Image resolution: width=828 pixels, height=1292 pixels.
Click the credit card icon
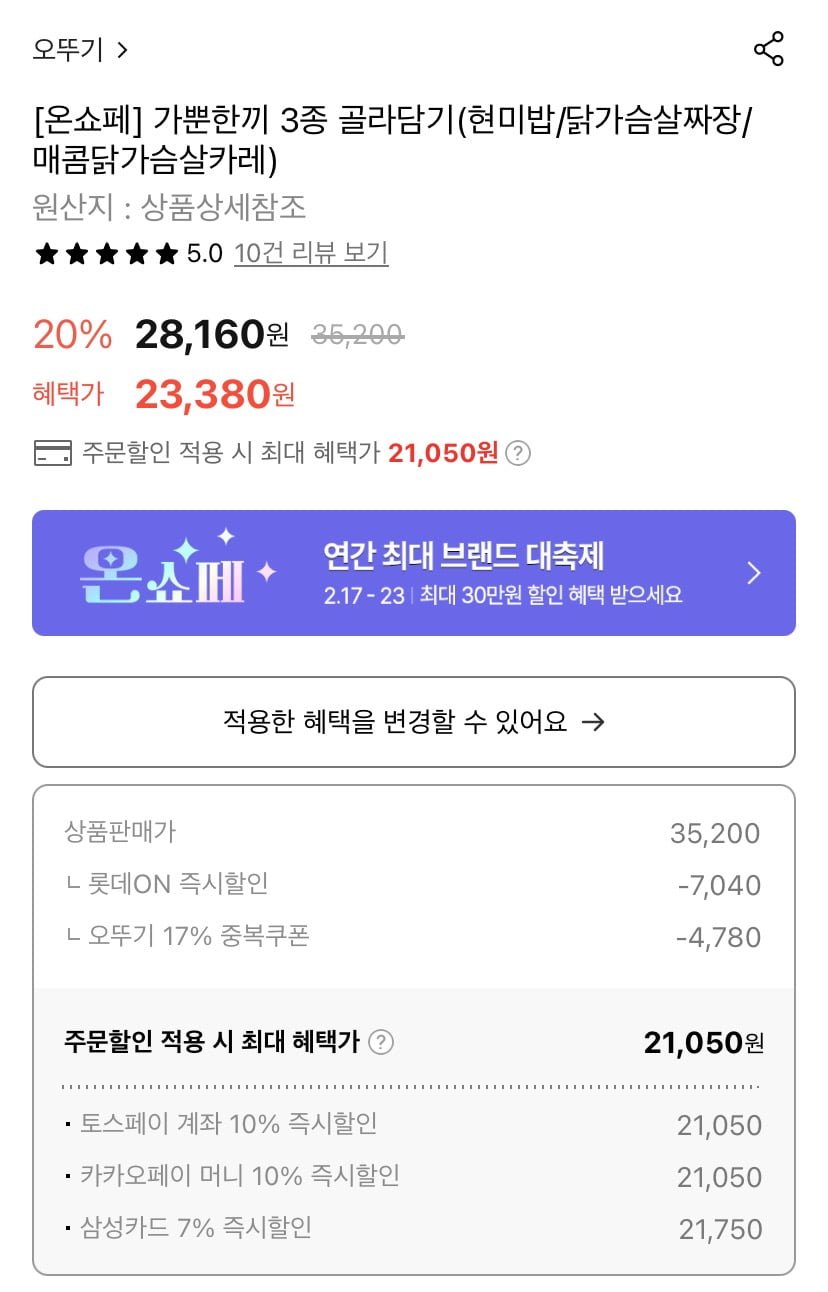pyautogui.click(x=53, y=453)
